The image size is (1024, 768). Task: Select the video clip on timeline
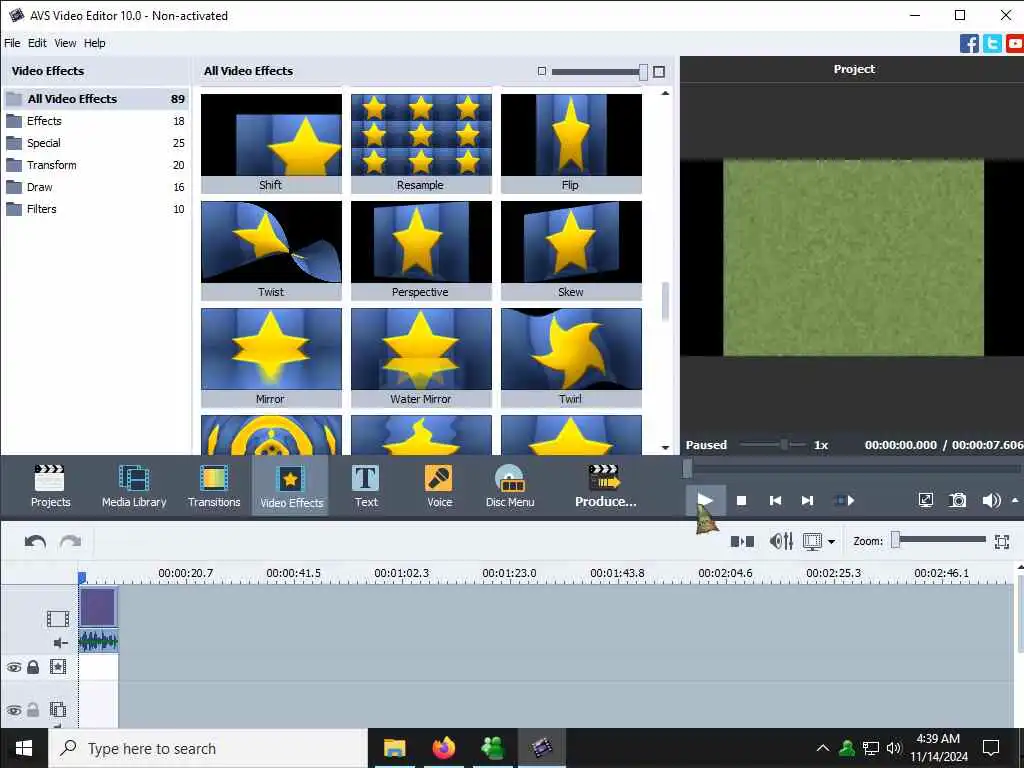98,607
